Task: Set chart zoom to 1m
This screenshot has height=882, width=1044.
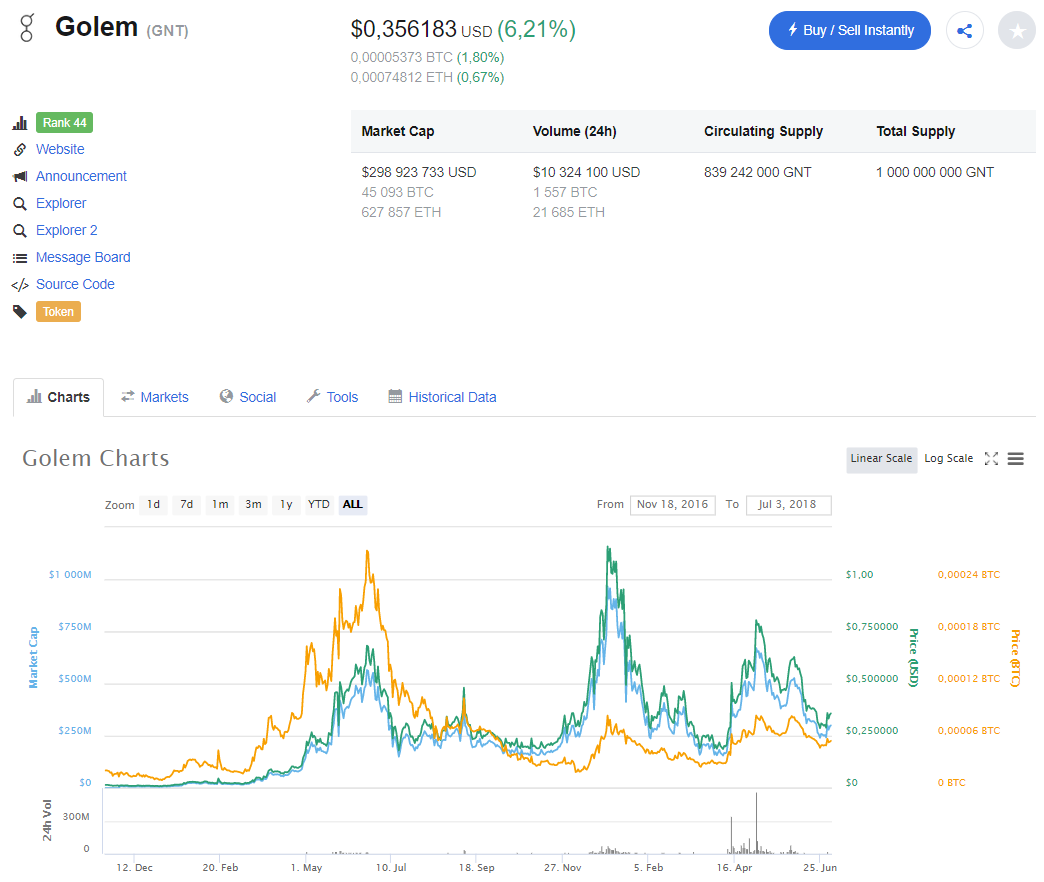Action: click(x=220, y=505)
